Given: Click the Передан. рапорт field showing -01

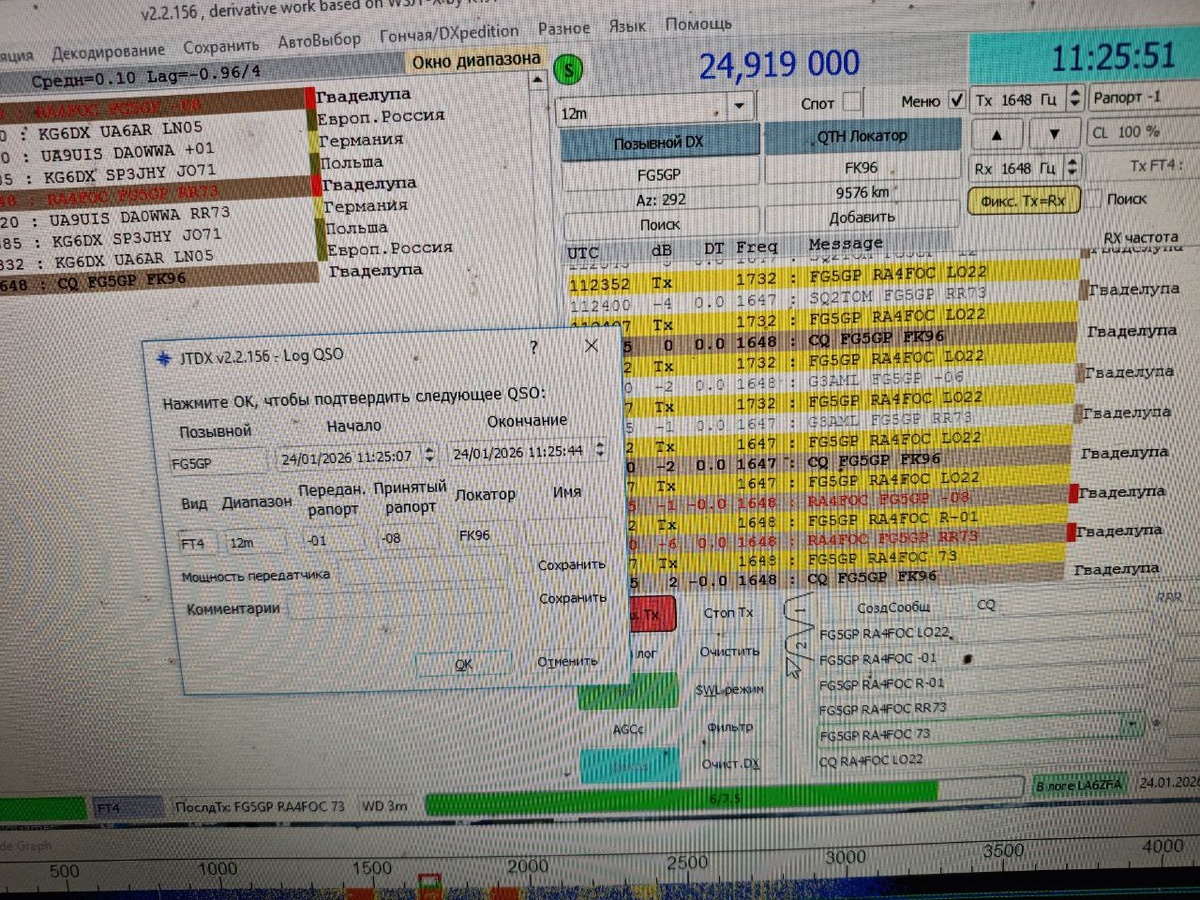Looking at the screenshot, I should point(333,540).
